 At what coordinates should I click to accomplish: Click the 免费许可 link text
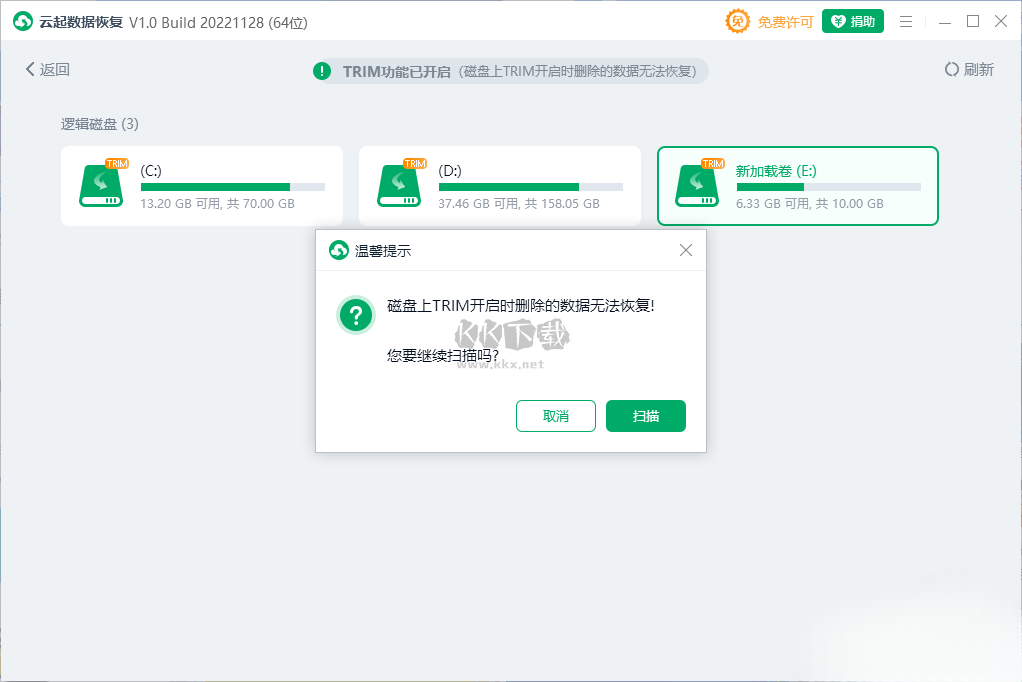coord(785,22)
